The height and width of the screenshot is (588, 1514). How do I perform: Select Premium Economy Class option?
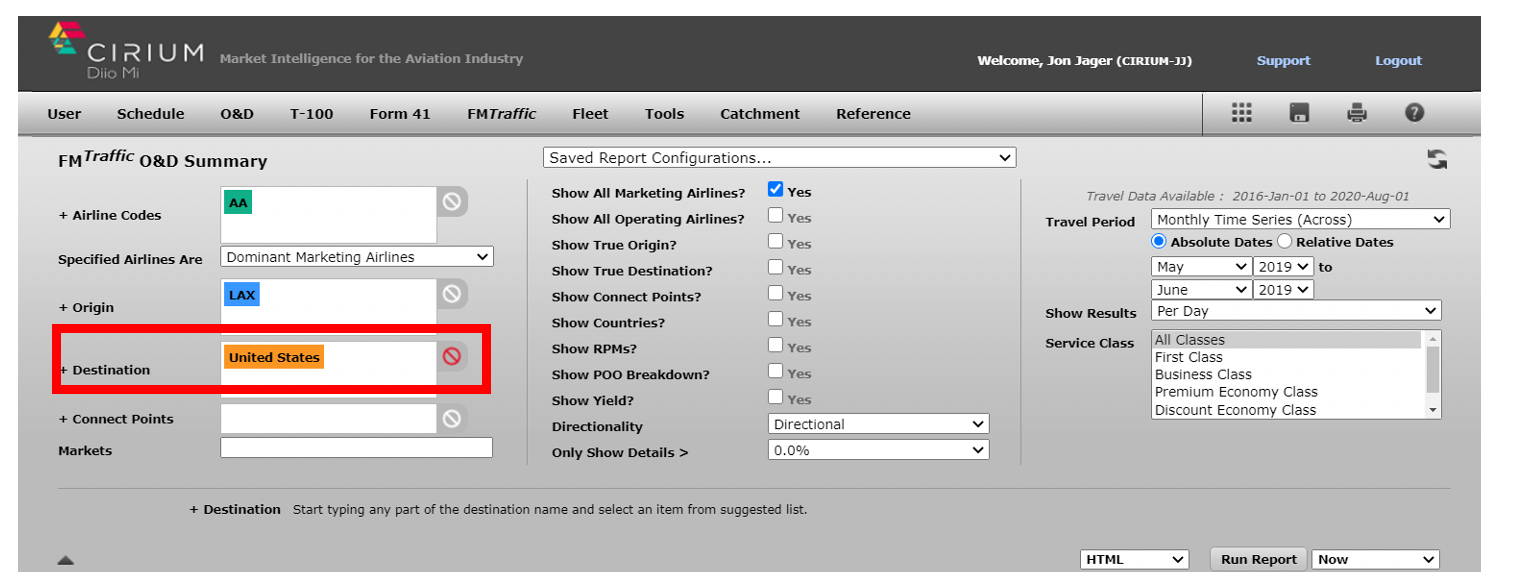coord(1286,392)
